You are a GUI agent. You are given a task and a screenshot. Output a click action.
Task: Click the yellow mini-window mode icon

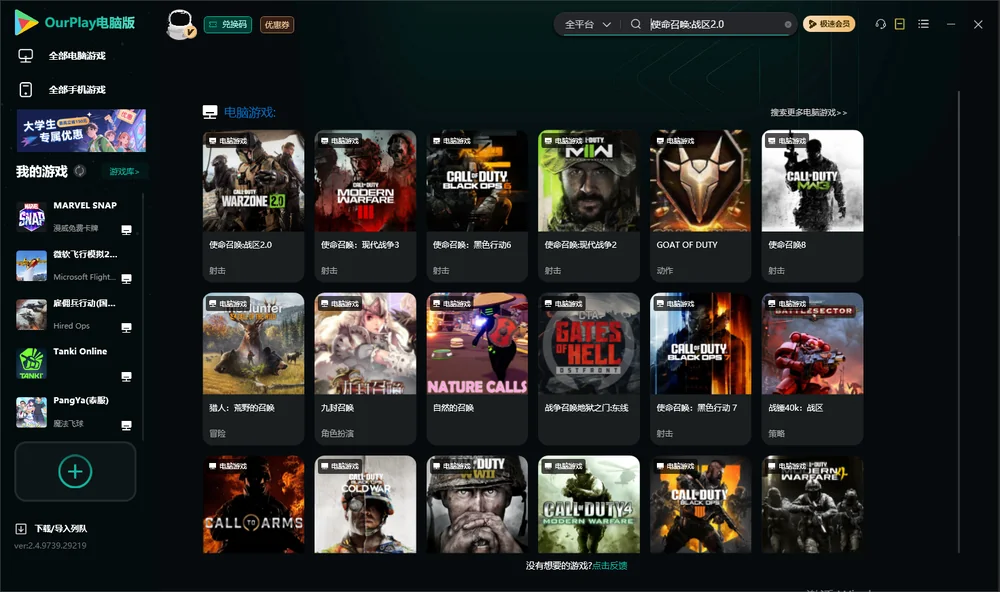[900, 24]
